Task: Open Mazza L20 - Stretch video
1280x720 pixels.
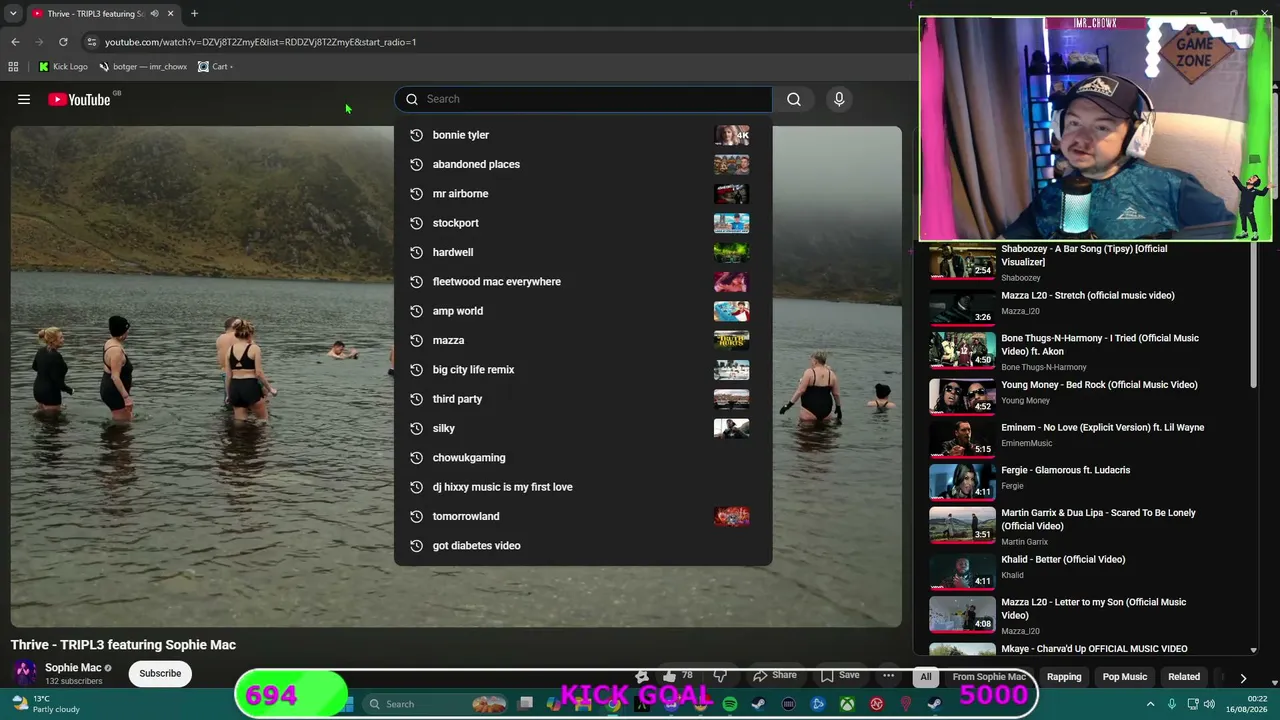Action: pos(1088,295)
